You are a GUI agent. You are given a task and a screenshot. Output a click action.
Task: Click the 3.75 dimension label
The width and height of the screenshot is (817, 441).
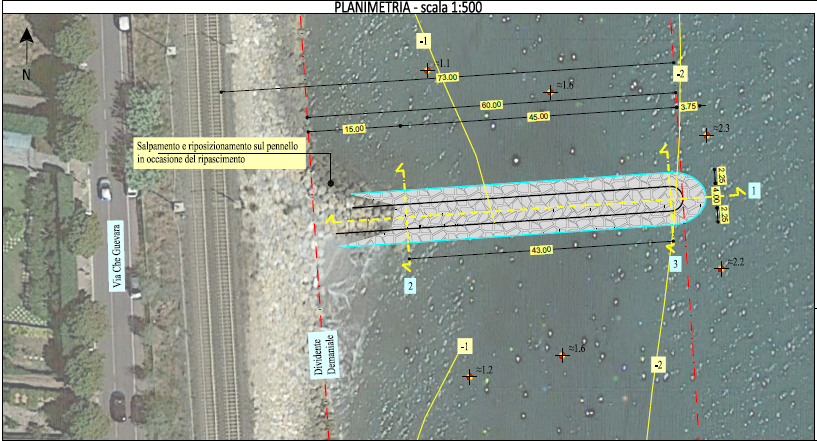tap(687, 106)
